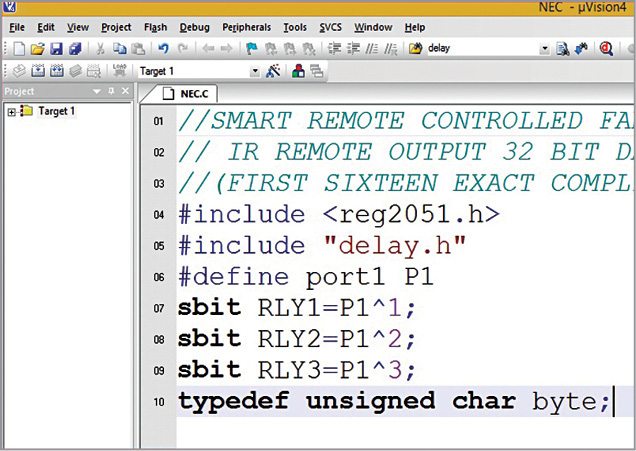The image size is (636, 451).
Task: Click the Open file folder icon
Action: click(x=37, y=48)
